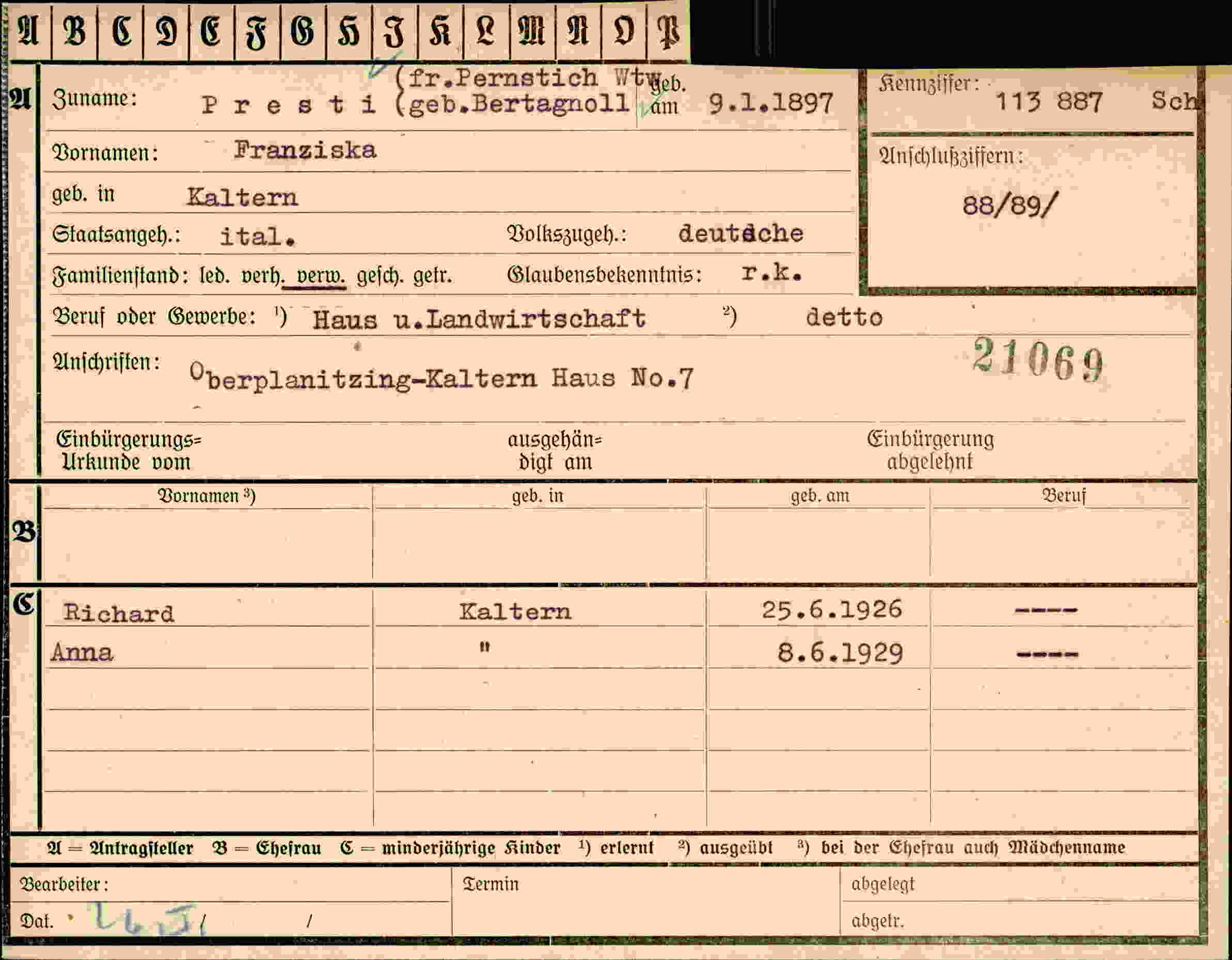This screenshot has height=960, width=1232.
Task: Click the 'Vornamen:' label in section A
Action: 105,153
